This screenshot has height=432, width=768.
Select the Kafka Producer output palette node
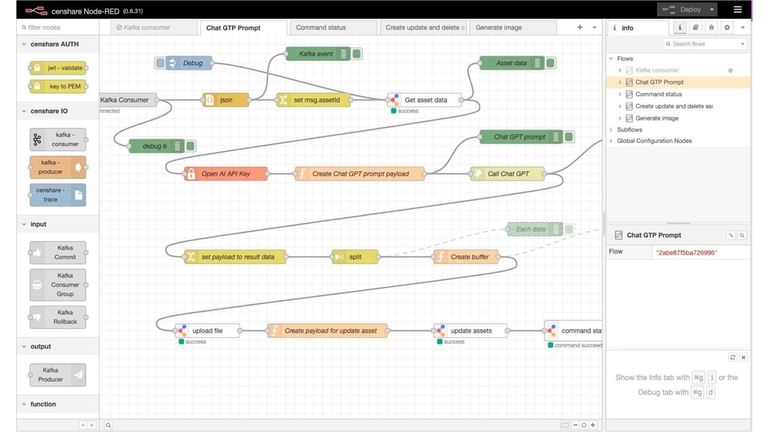pyautogui.click(x=58, y=375)
